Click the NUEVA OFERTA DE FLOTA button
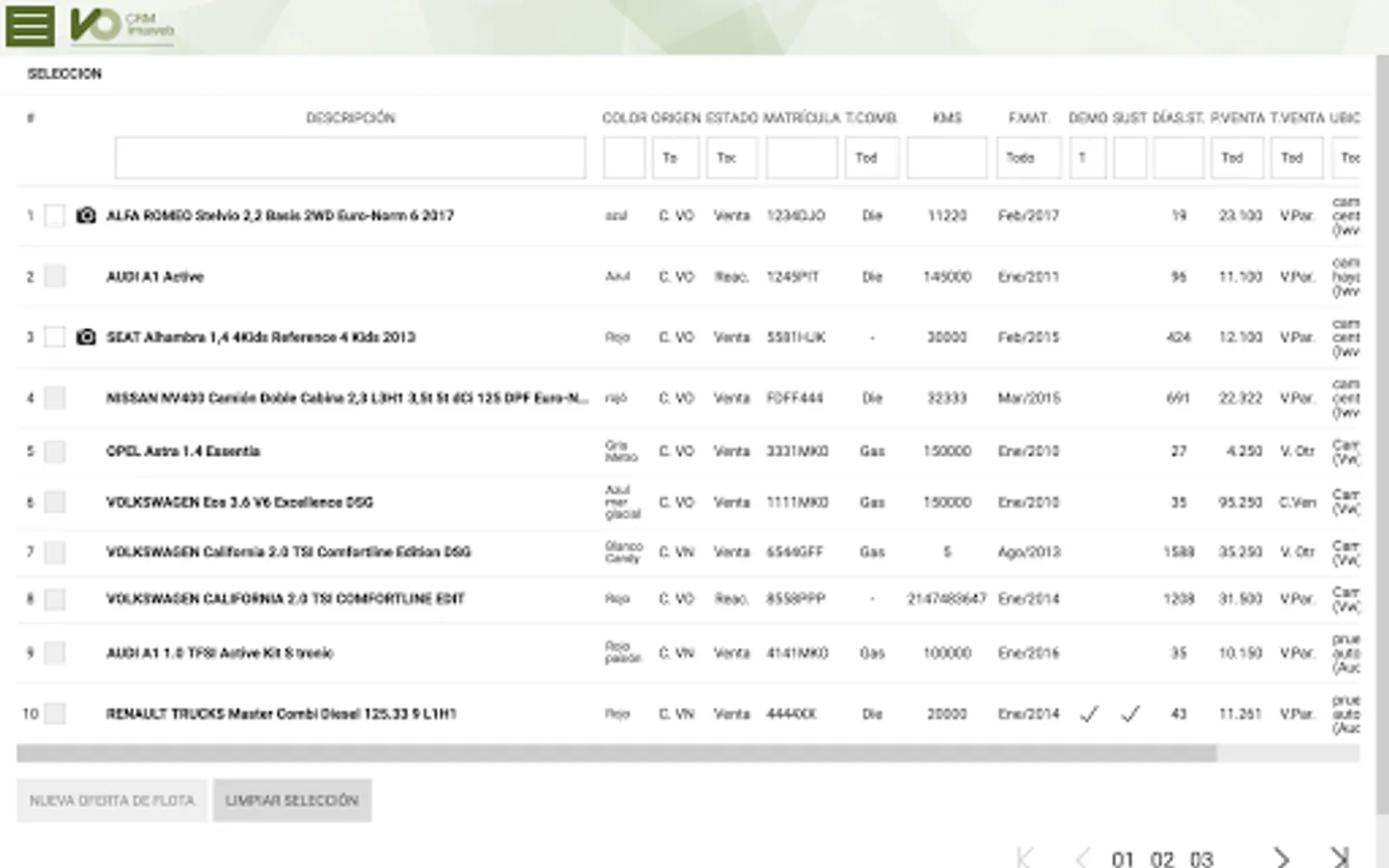This screenshot has height=868, width=1389. coord(112,800)
